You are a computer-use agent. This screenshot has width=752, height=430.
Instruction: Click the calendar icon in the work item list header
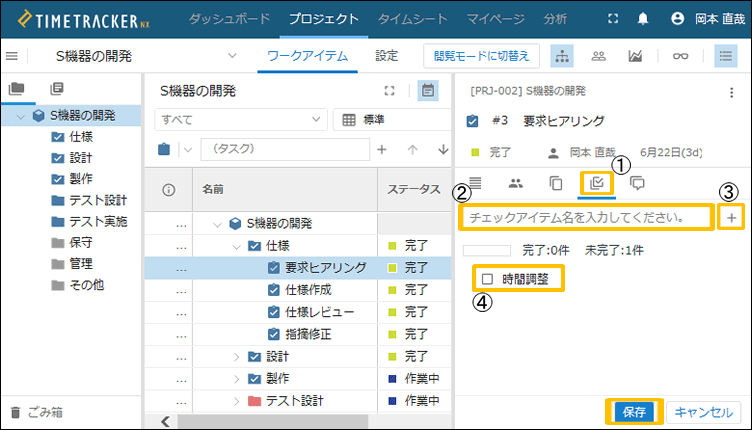428,91
